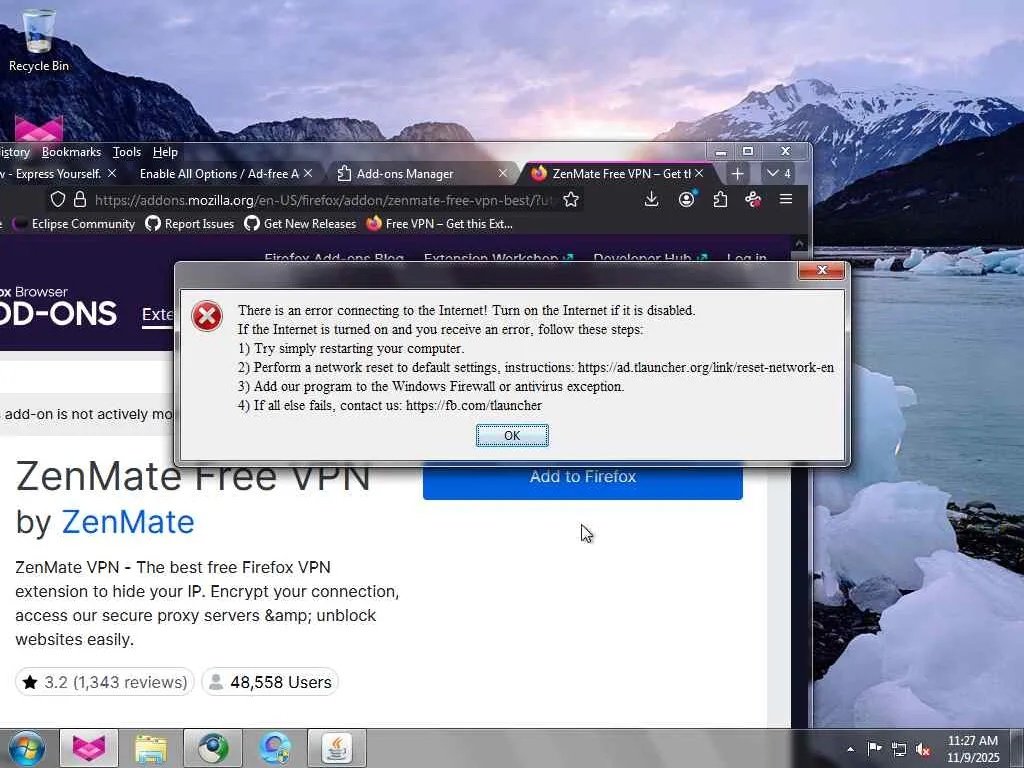This screenshot has height=768, width=1024.
Task: Open the Bookmarks menu
Action: tap(71, 152)
